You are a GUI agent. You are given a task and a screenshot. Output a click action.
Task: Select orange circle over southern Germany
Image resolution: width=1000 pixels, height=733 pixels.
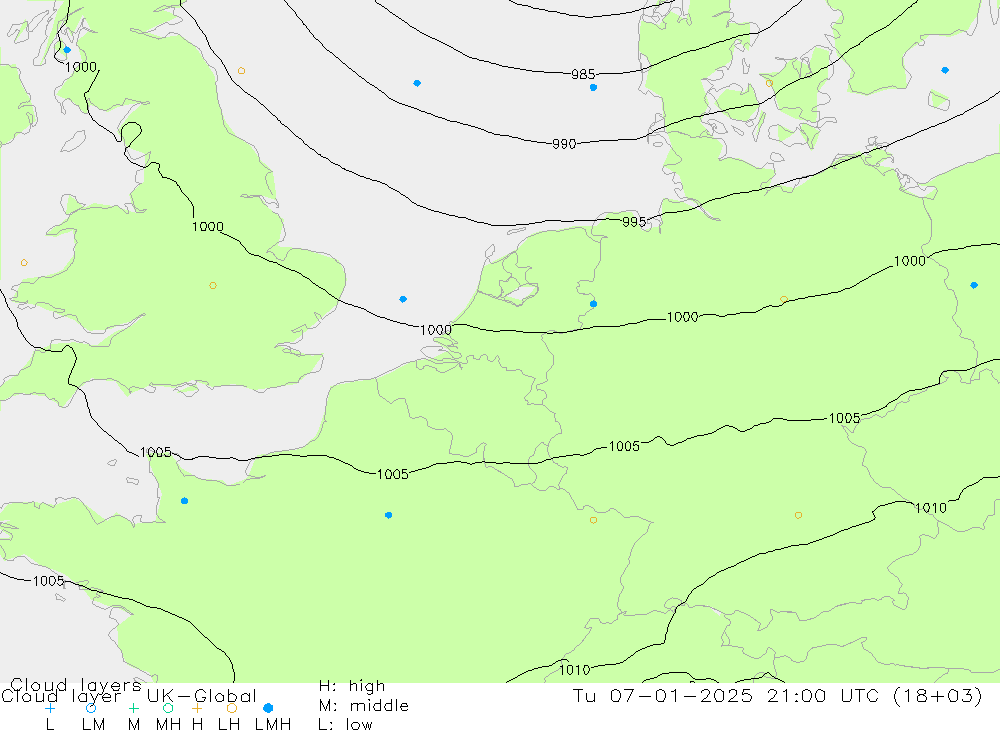pyautogui.click(x=798, y=515)
